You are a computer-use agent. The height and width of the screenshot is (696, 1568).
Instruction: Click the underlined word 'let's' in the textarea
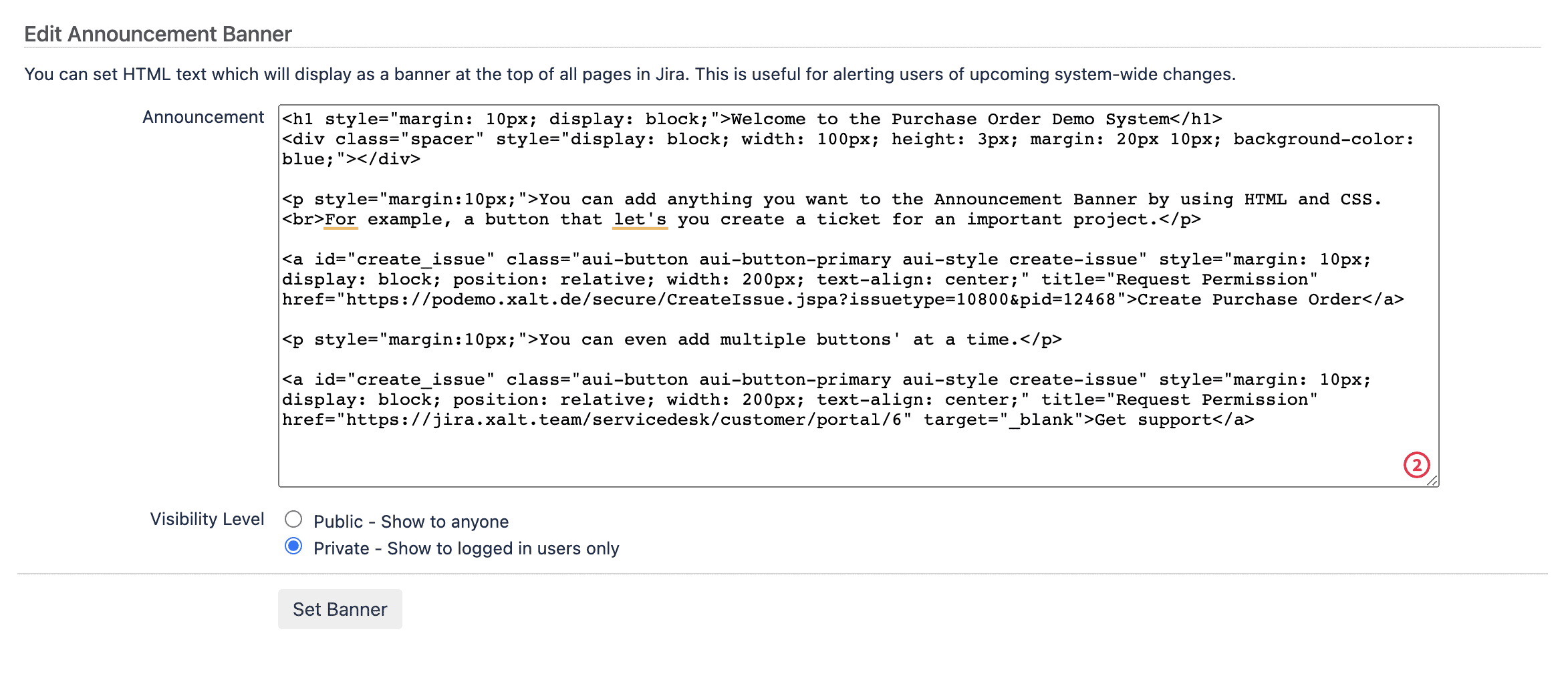(640, 220)
